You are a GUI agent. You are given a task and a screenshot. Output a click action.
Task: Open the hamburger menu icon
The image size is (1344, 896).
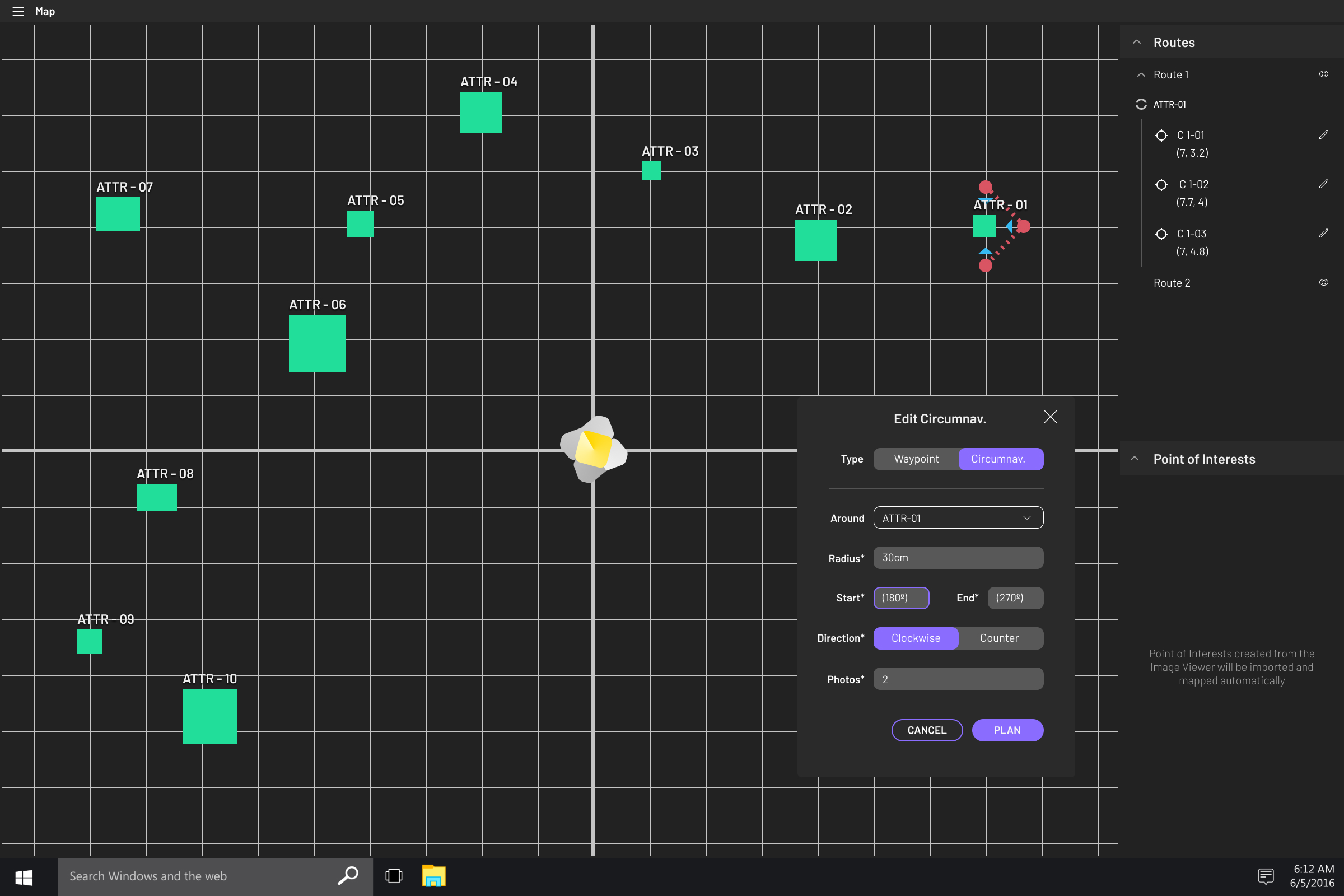click(18, 11)
